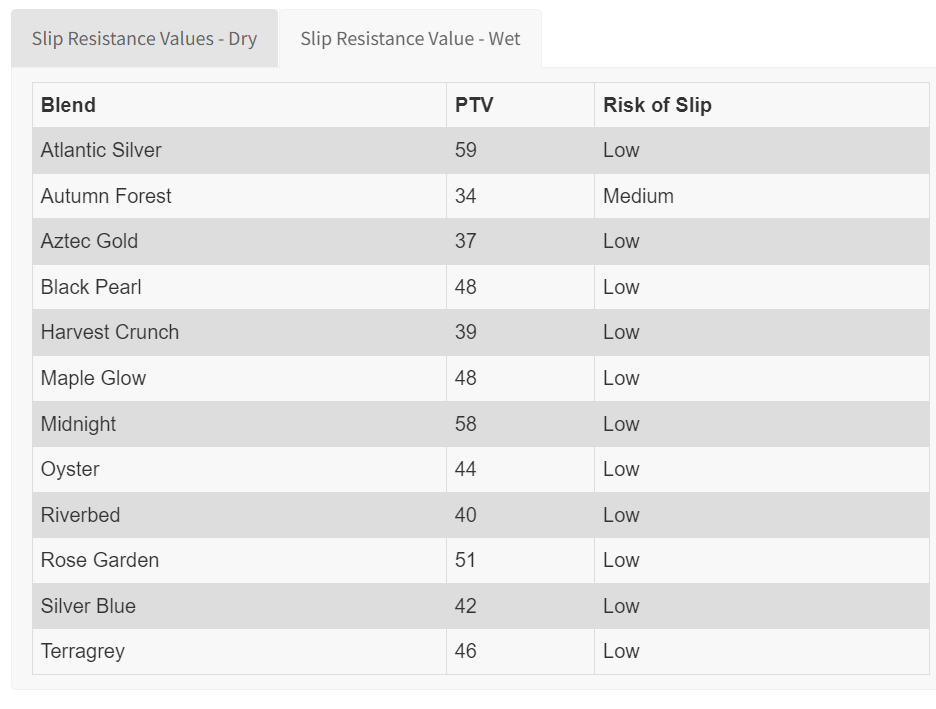Select the Silver Blue blend cell
Viewport: 936px width, 709px height.
[88, 606]
